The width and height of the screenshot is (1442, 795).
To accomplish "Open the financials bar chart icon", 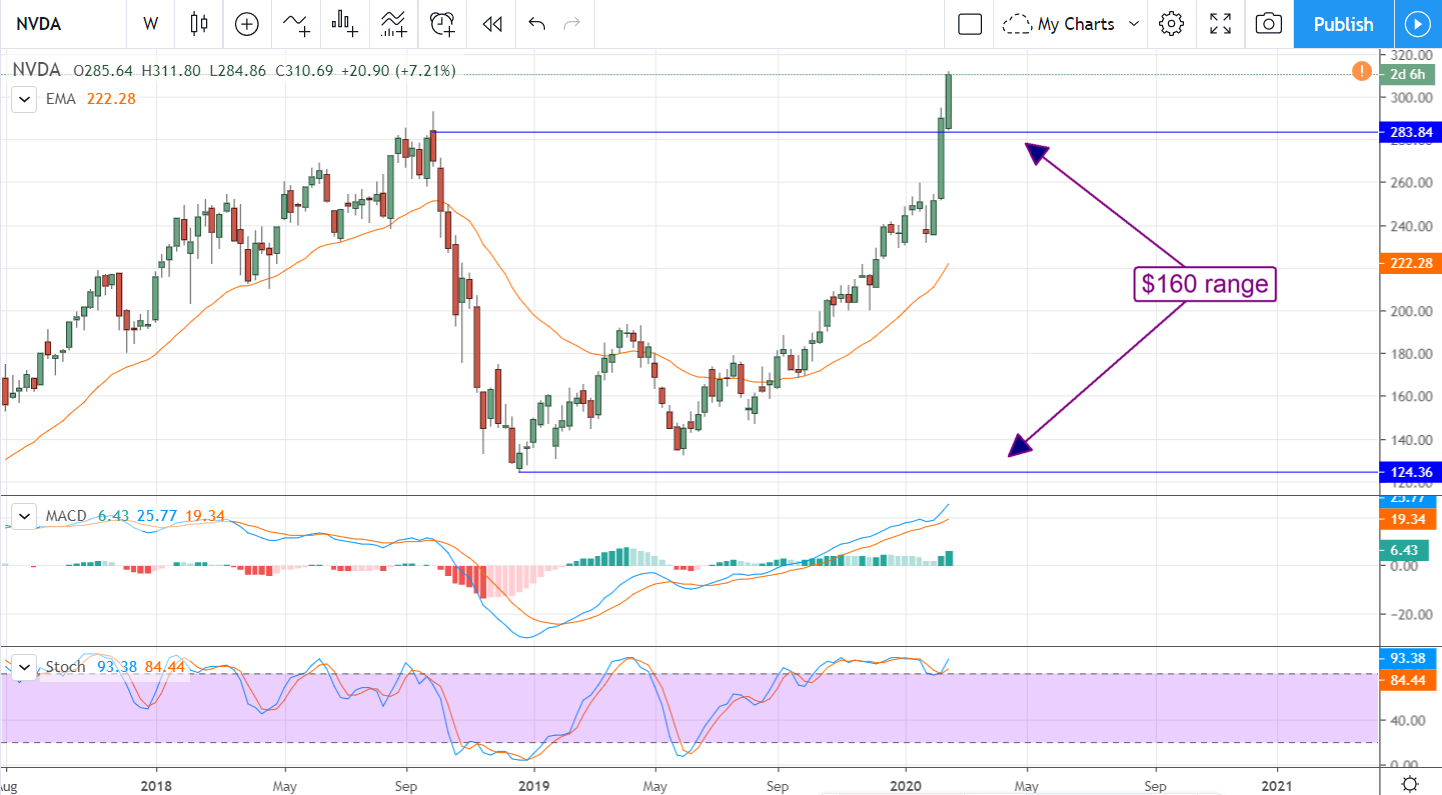I will tap(345, 24).
